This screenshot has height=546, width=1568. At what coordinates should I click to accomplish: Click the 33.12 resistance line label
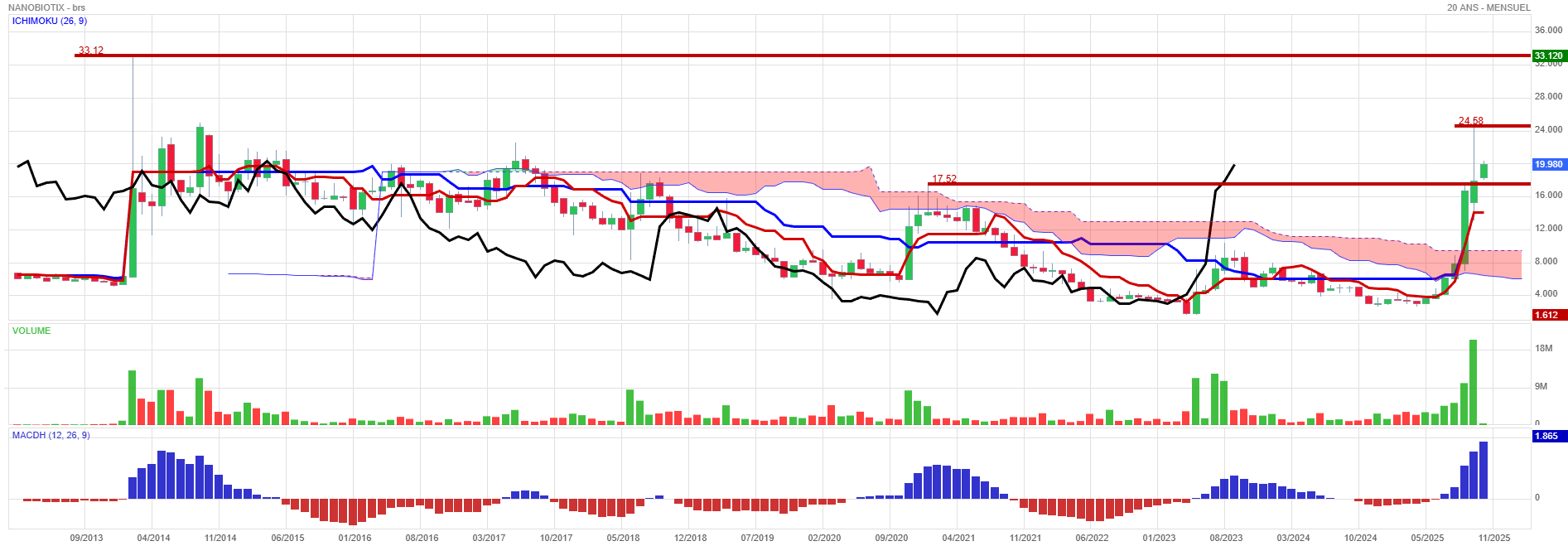91,51
